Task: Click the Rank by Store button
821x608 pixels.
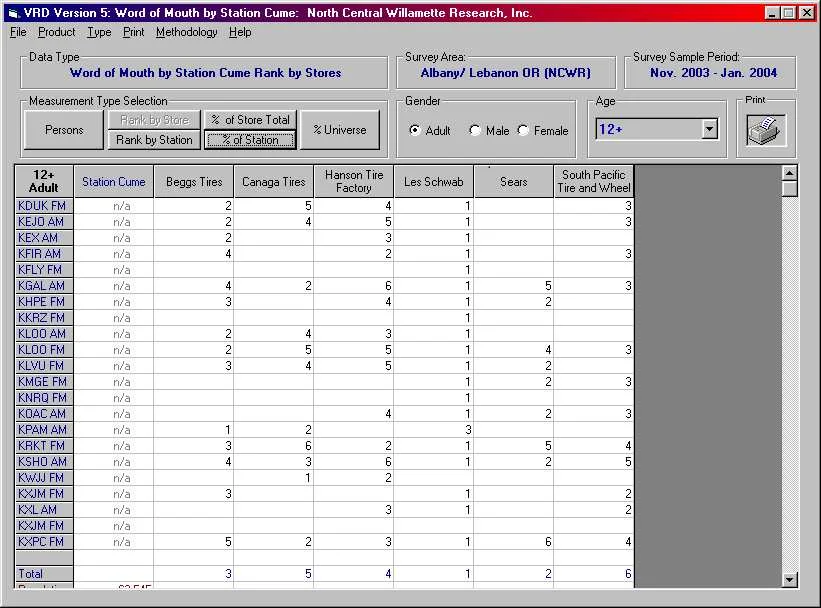Action: [154, 120]
